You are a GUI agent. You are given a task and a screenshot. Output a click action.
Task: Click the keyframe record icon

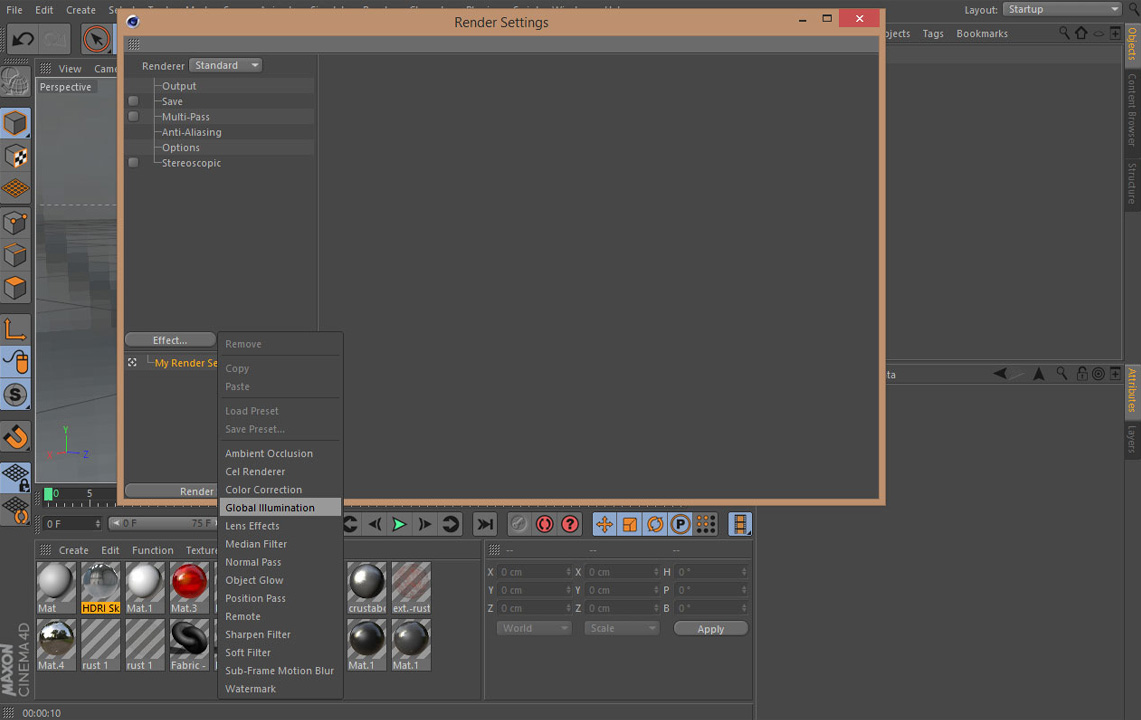pyautogui.click(x=543, y=523)
